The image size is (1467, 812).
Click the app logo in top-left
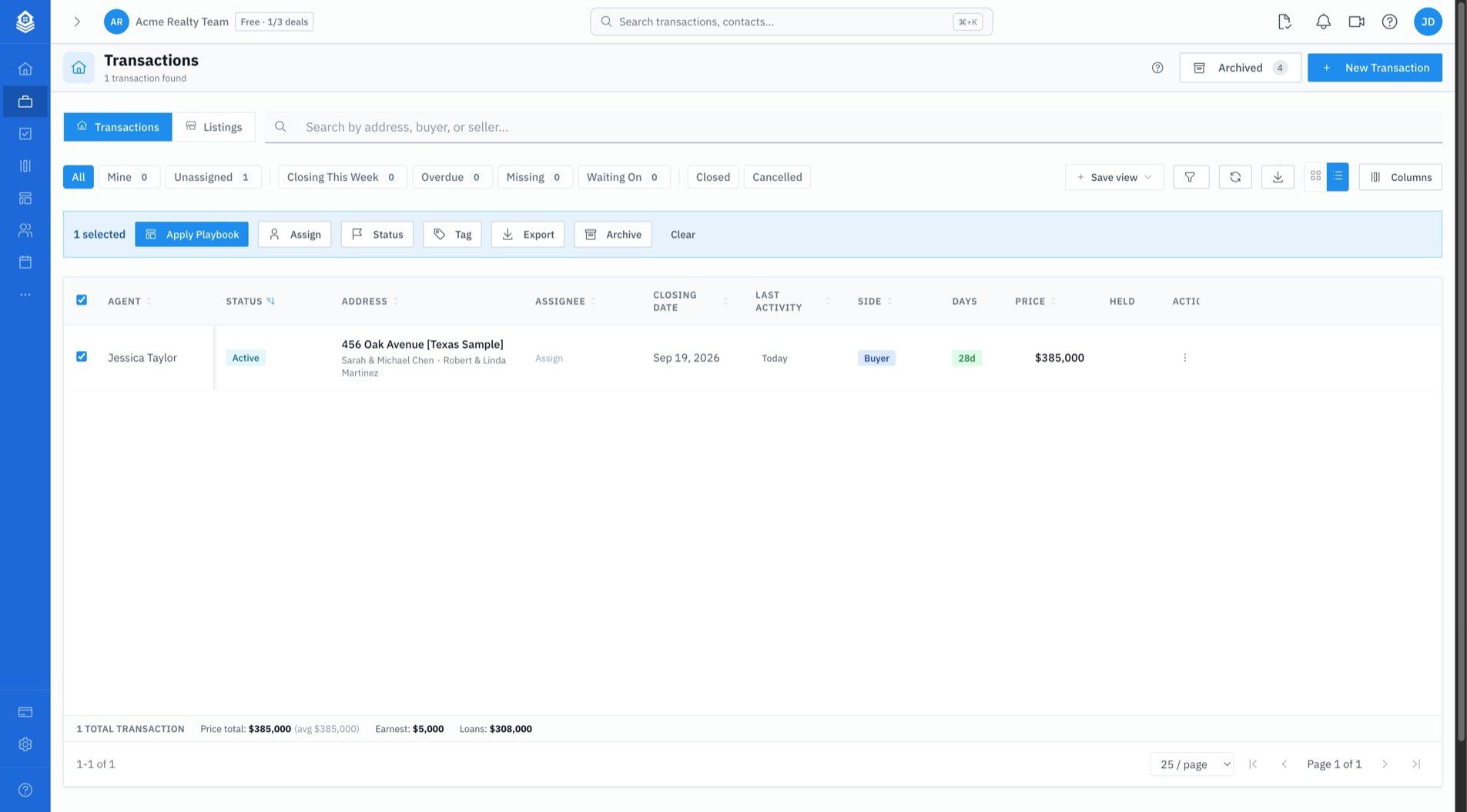pos(25,22)
